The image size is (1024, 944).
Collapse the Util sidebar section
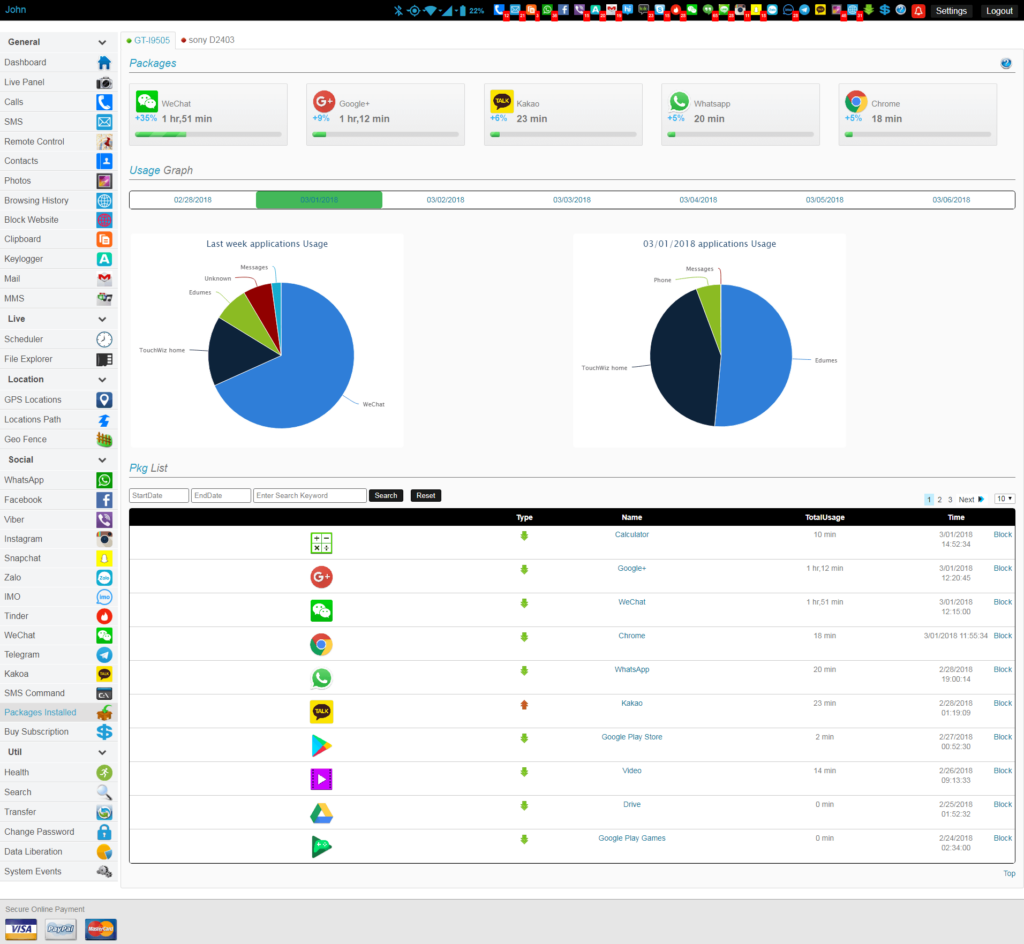[102, 752]
